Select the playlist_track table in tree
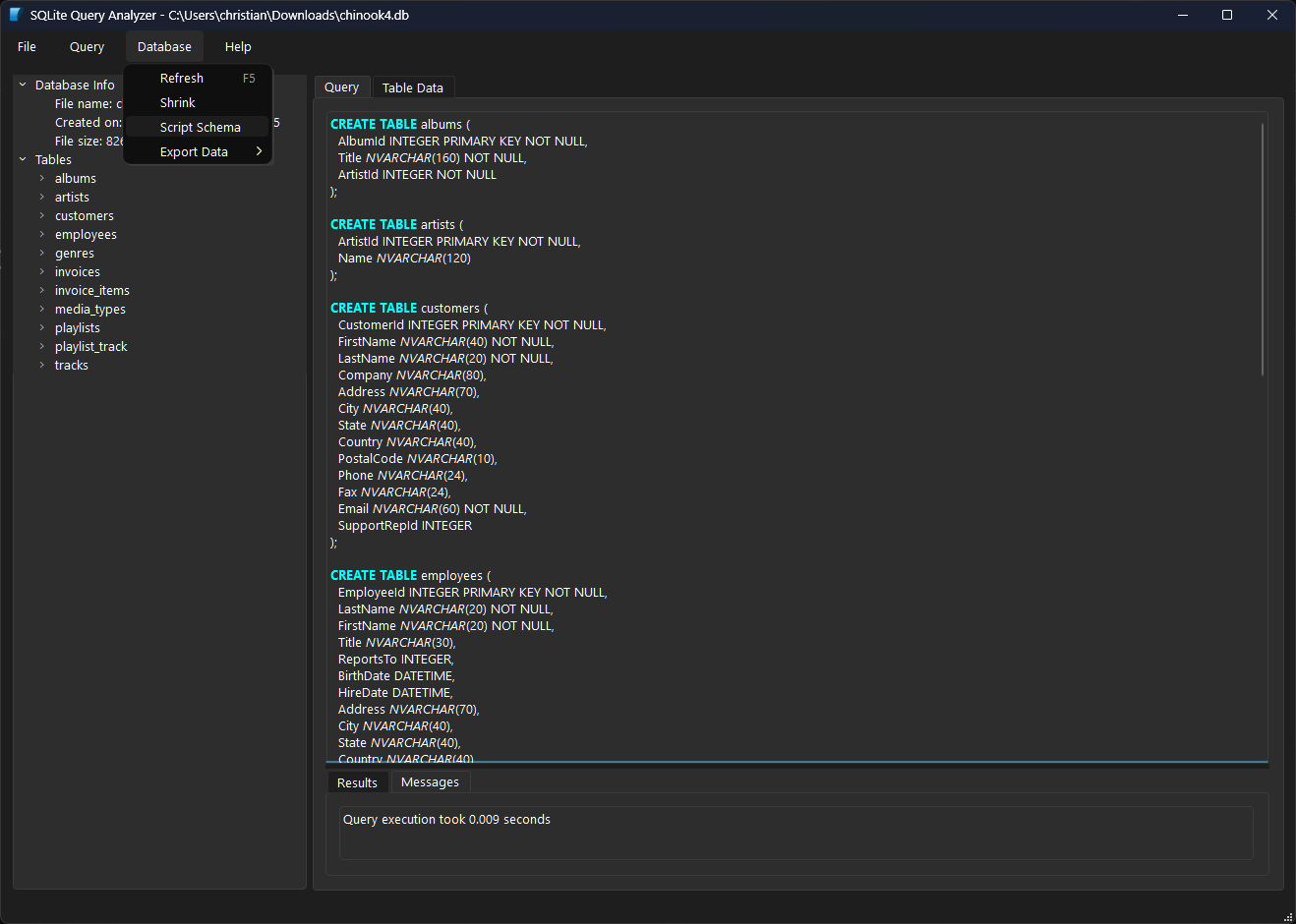Viewport: 1296px width, 924px height. [x=91, y=346]
